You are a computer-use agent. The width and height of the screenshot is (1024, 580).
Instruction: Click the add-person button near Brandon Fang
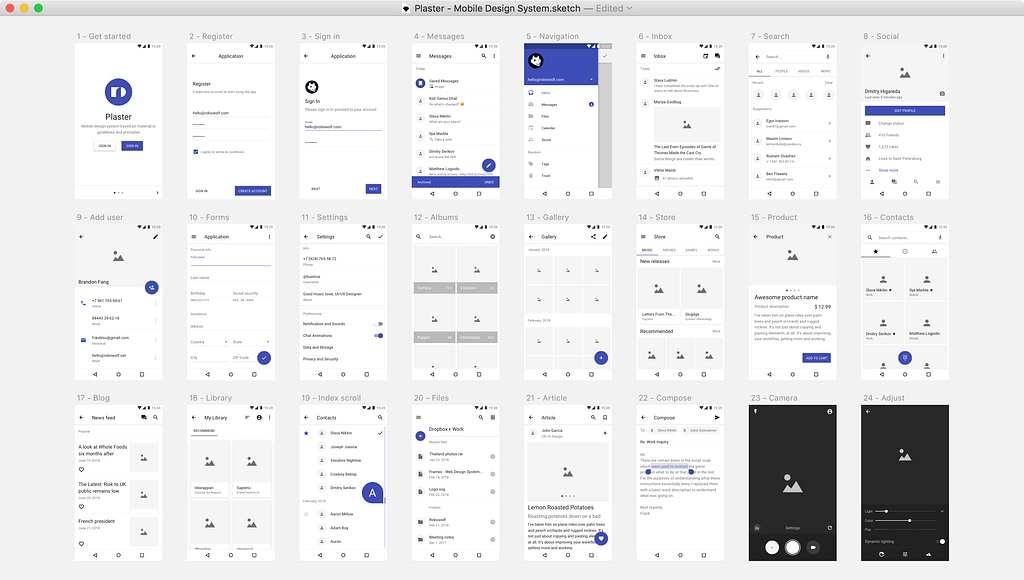152,287
